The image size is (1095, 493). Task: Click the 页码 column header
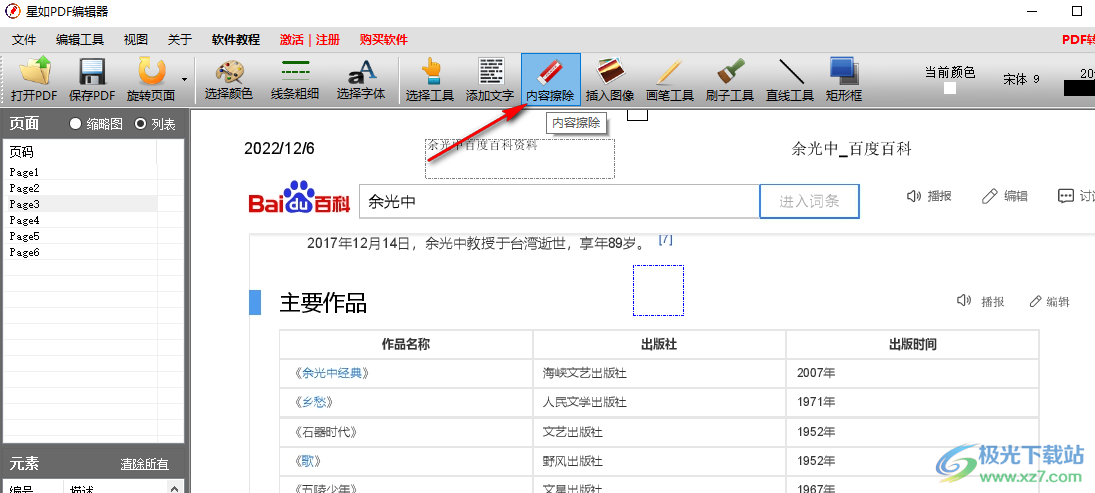coord(80,152)
